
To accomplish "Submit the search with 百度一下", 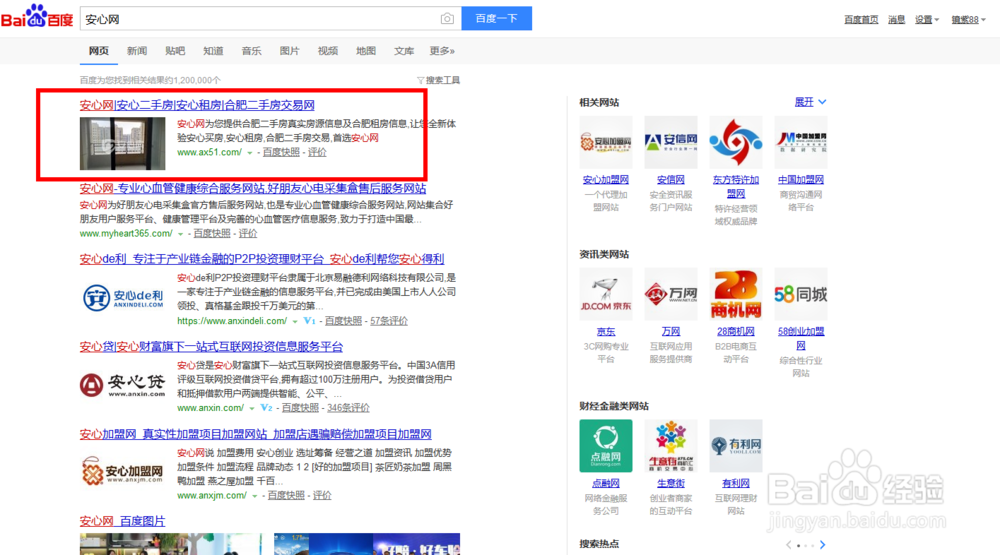I will pos(496,18).
